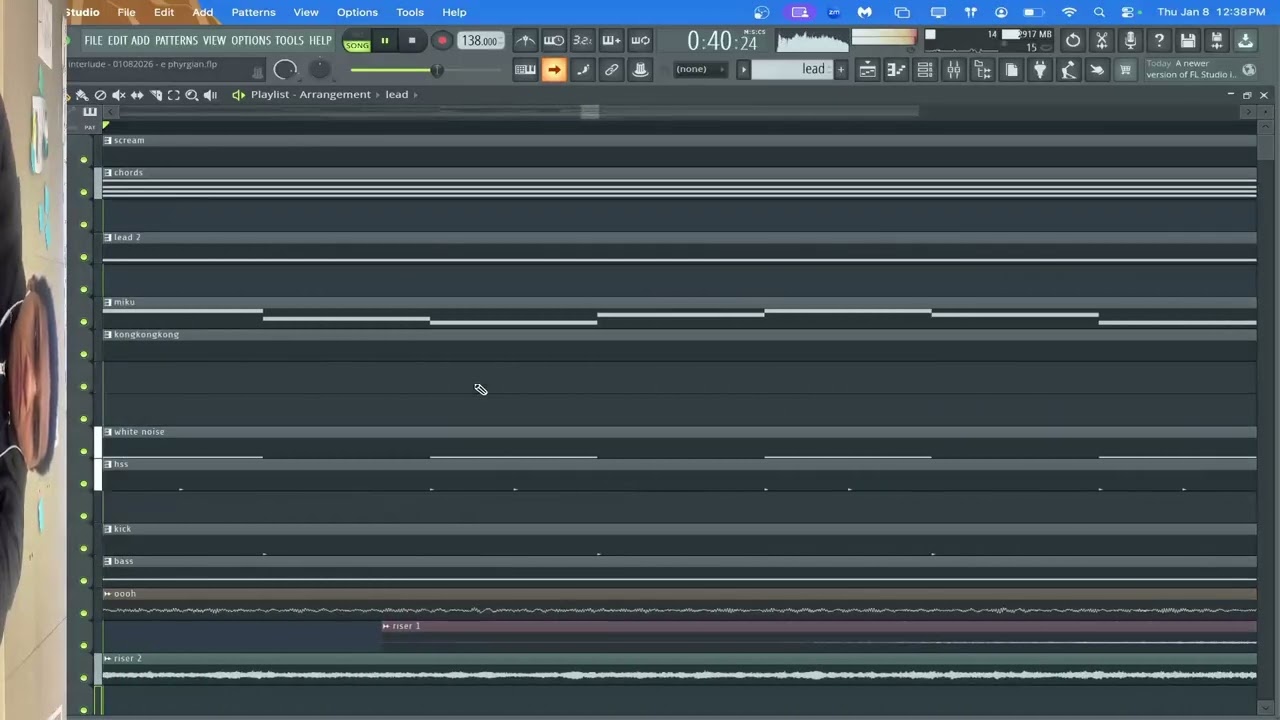
Task: Select the Mute tool in the playlist toolbar
Action: click(119, 95)
